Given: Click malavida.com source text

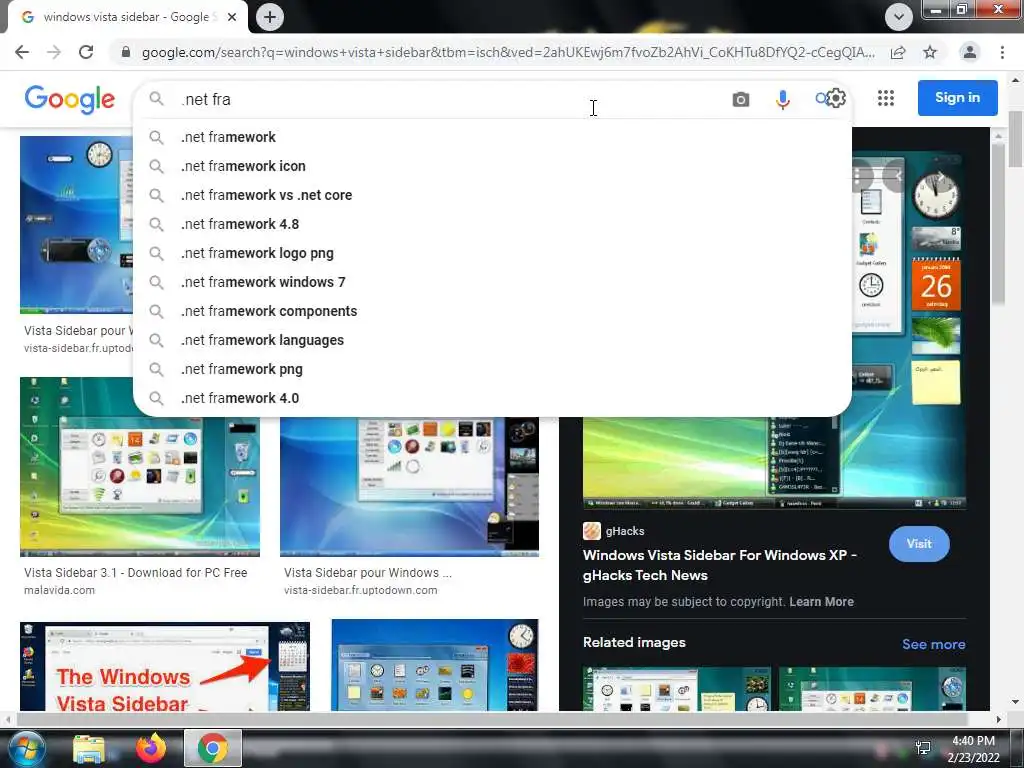Looking at the screenshot, I should 59,590.
